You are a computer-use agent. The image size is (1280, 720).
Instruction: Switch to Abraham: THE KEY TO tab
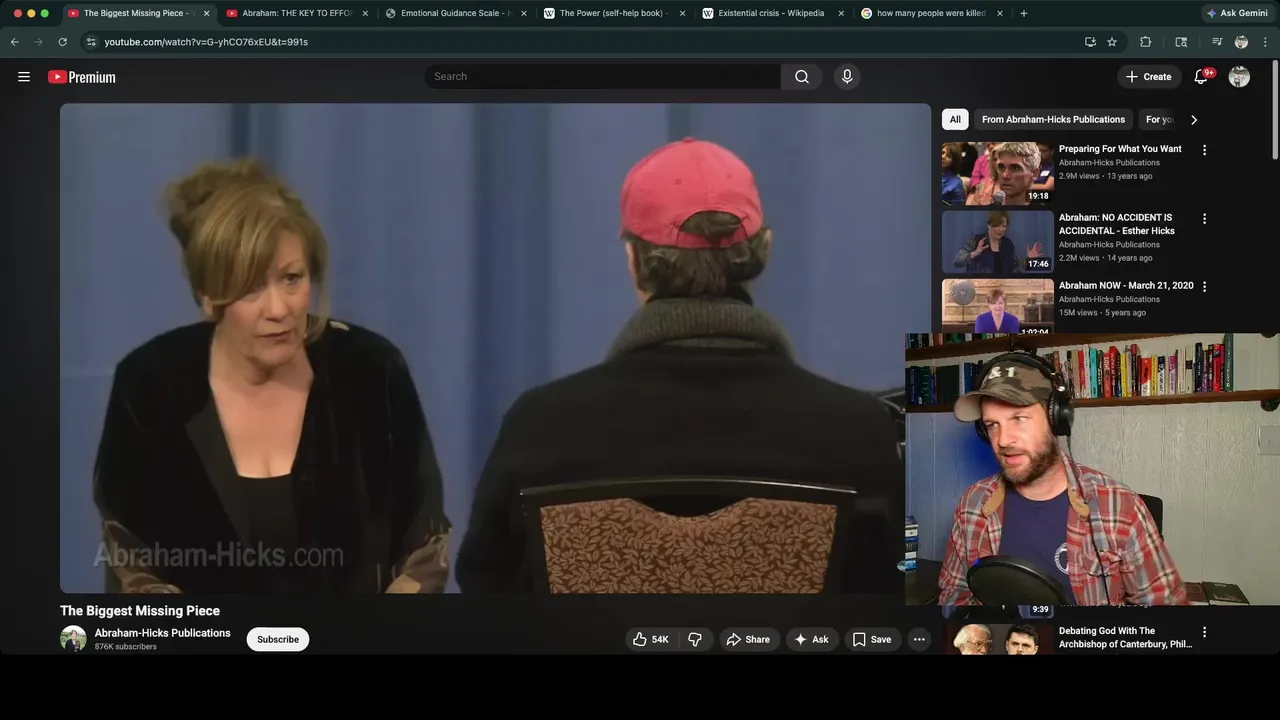point(297,13)
